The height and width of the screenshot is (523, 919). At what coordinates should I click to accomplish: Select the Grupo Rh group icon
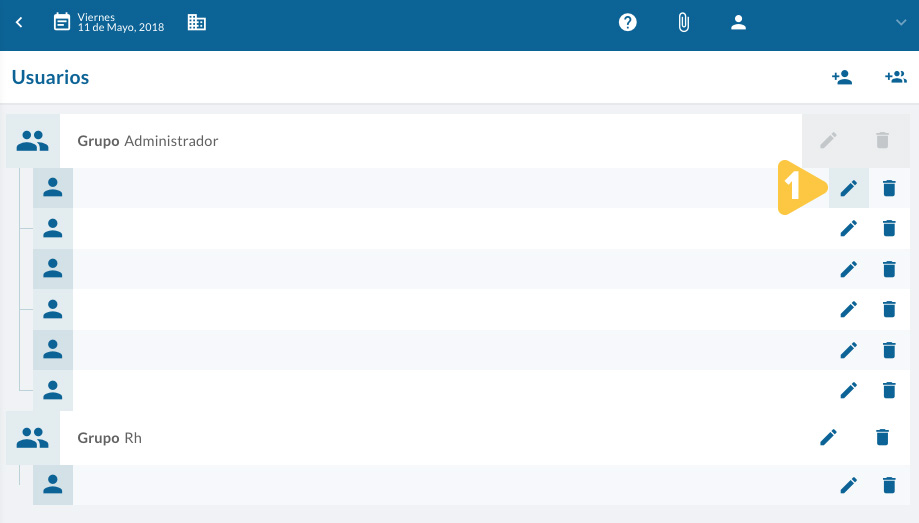(33, 438)
